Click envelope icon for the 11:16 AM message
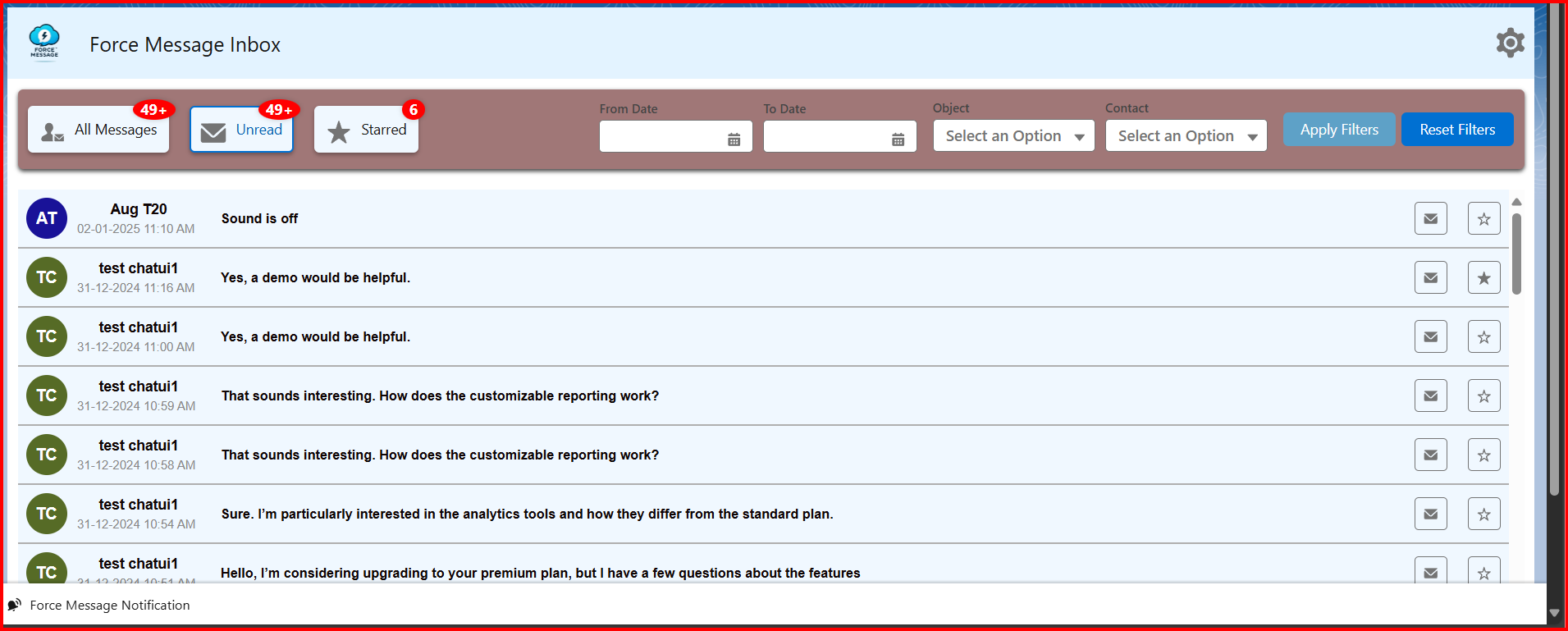This screenshot has width=1568, height=631. pyautogui.click(x=1430, y=277)
